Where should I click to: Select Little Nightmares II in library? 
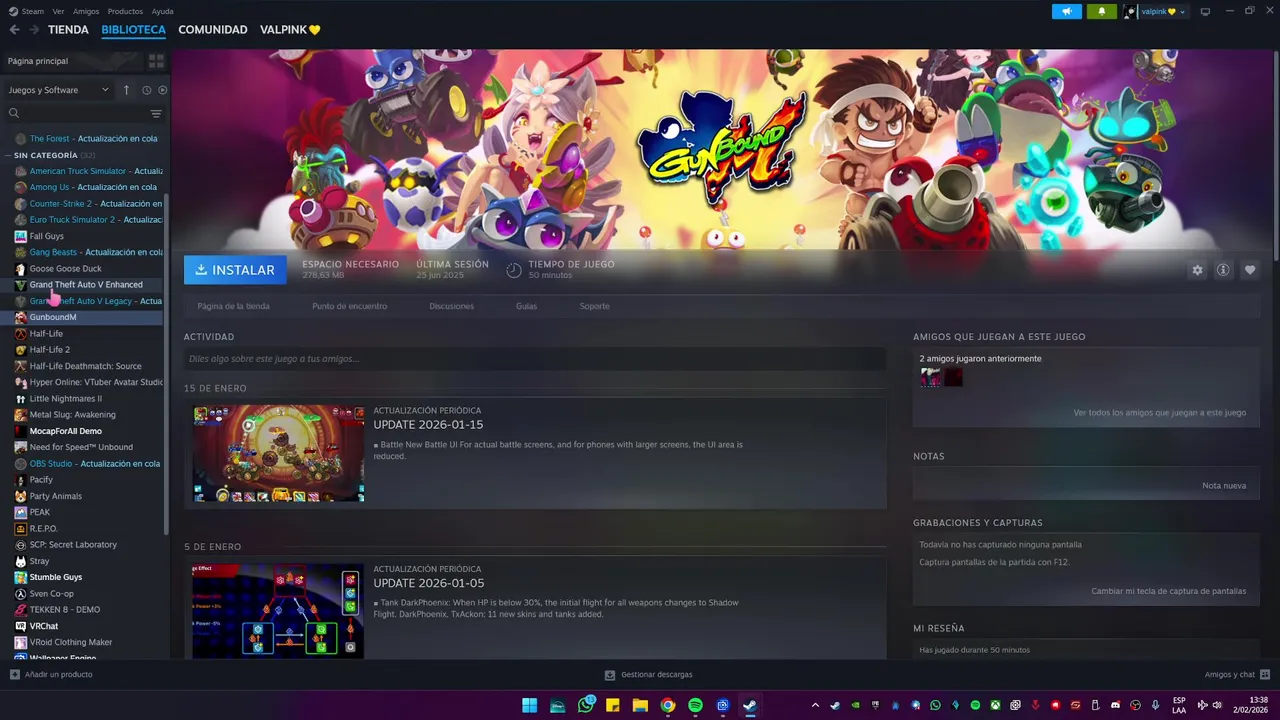(x=65, y=399)
